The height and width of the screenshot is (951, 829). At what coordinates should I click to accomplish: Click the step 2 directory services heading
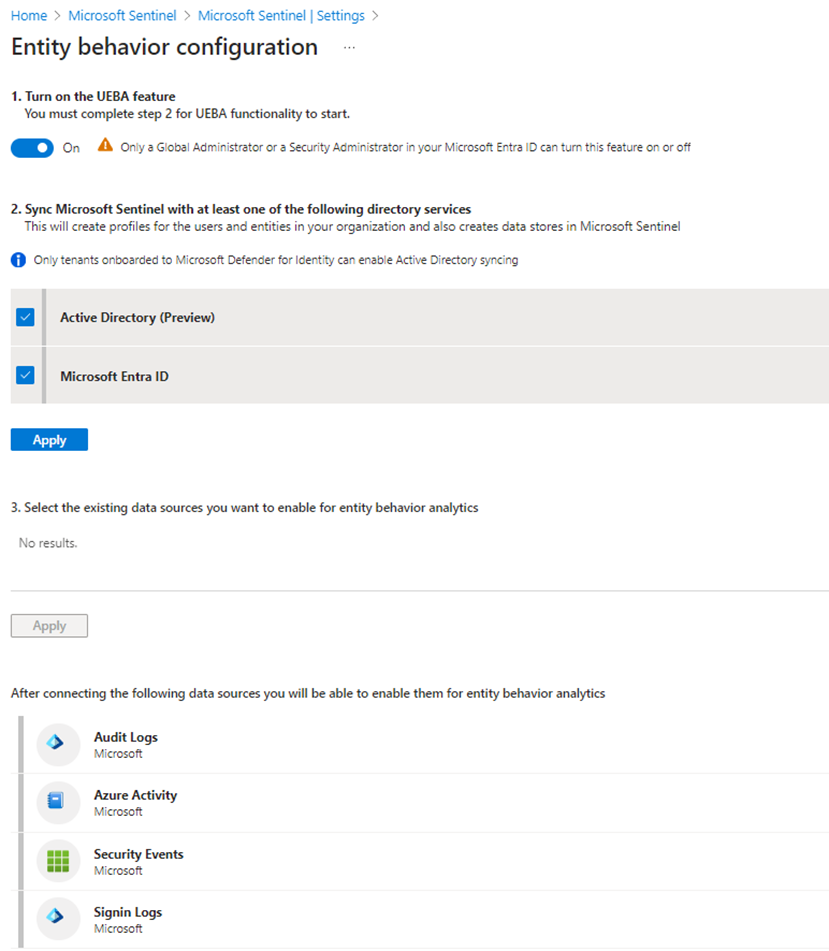pyautogui.click(x=241, y=209)
